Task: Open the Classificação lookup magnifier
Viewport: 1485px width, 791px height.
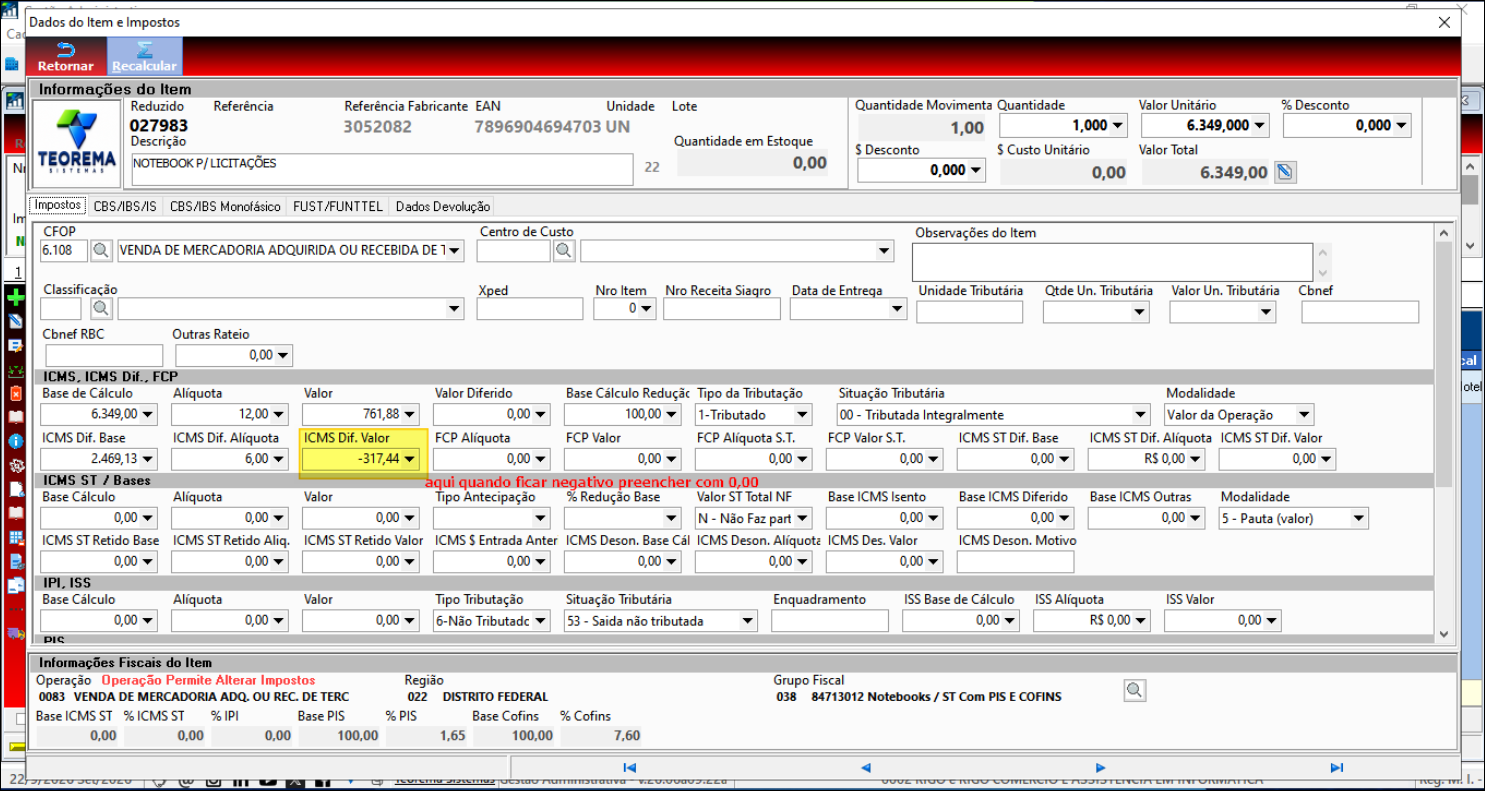Action: [102, 309]
